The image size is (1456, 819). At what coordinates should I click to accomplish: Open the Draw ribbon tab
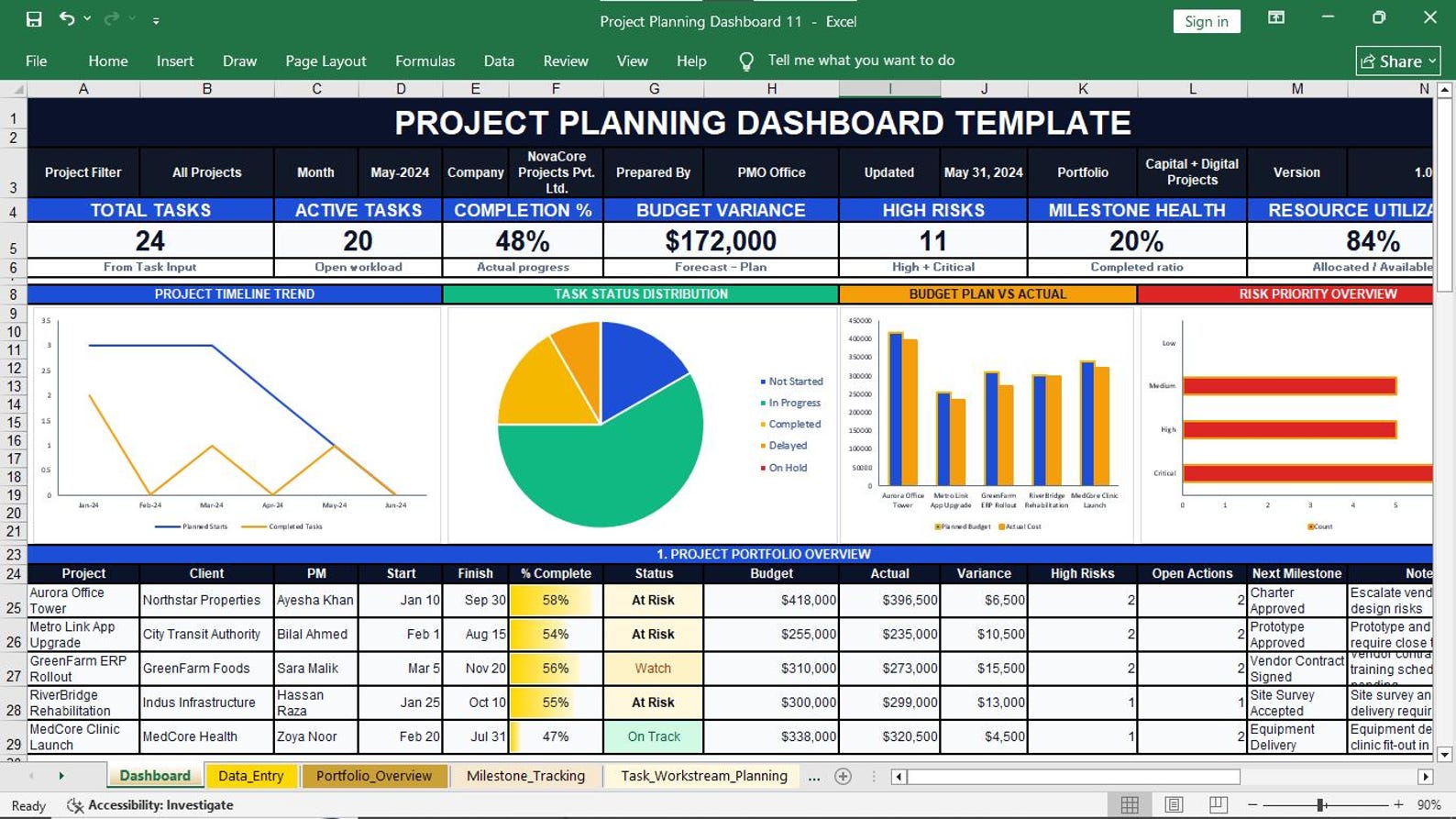click(239, 61)
